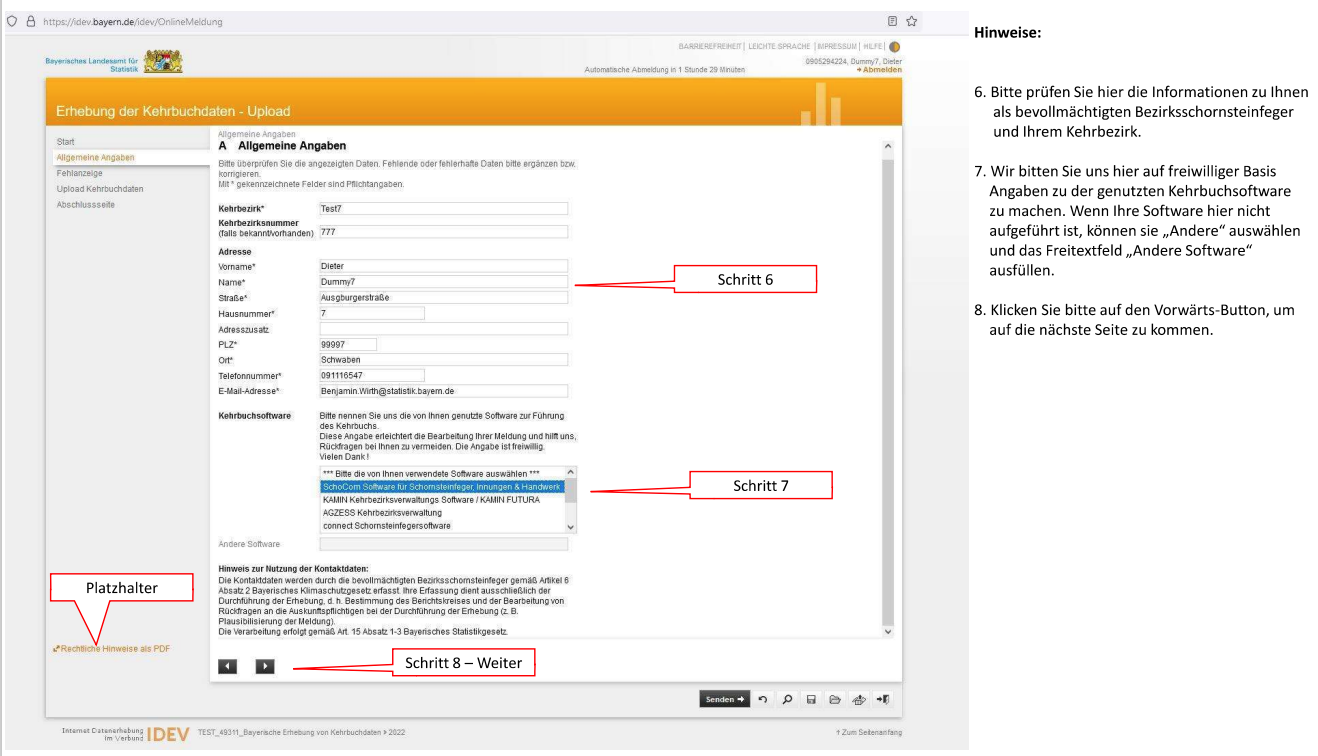Viewport: 1318px width, 756px height.
Task: Select connect Schornsteinfegersoftware option
Action: [x=442, y=525]
